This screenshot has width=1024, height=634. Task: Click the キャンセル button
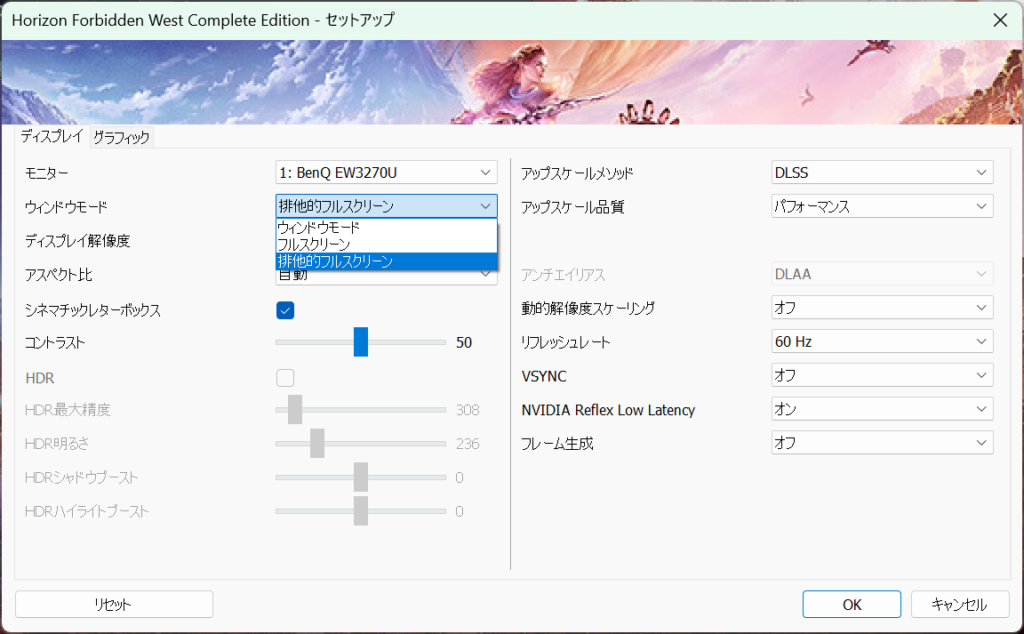click(959, 604)
